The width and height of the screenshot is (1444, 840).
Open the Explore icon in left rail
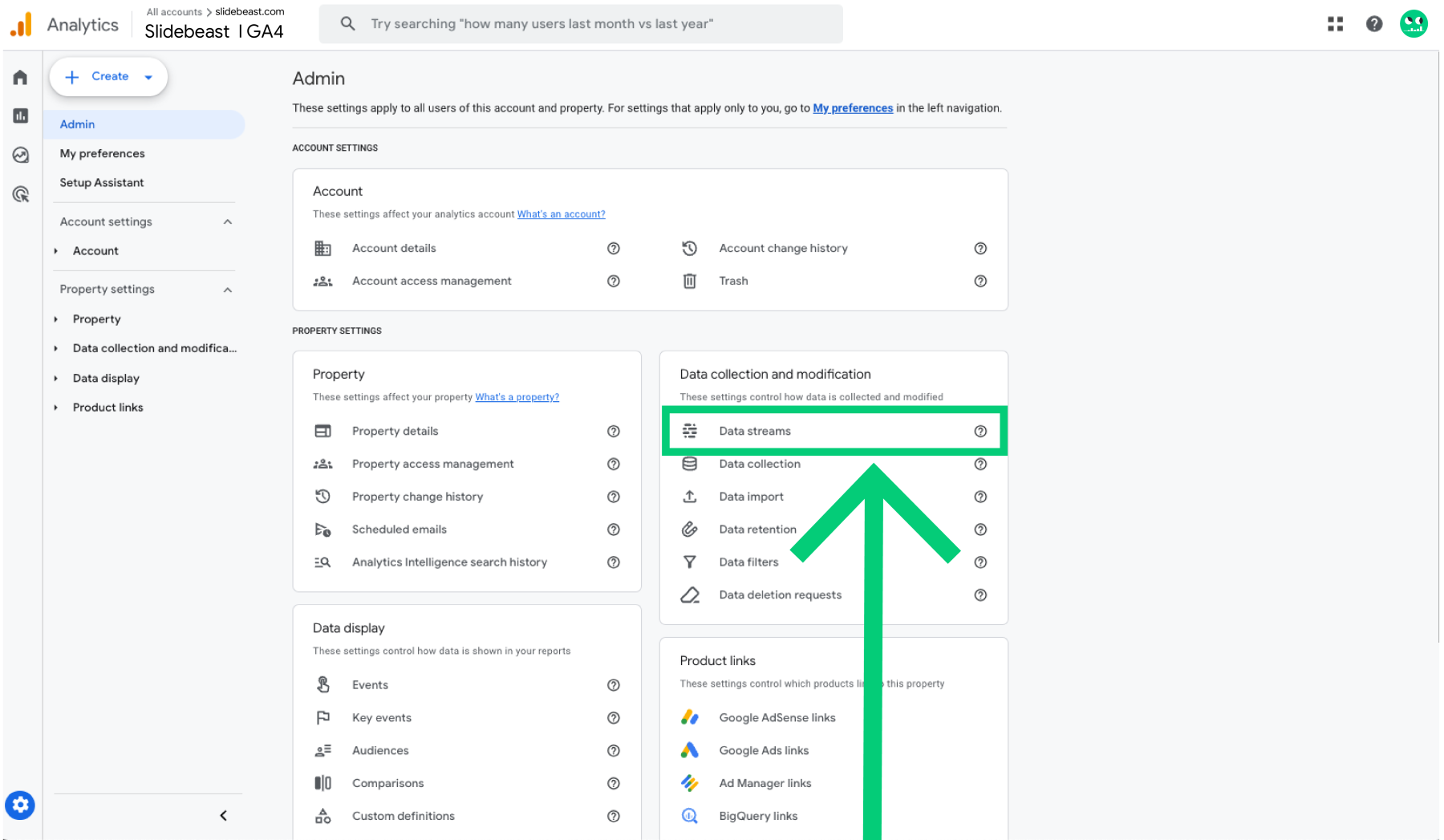pos(20,155)
